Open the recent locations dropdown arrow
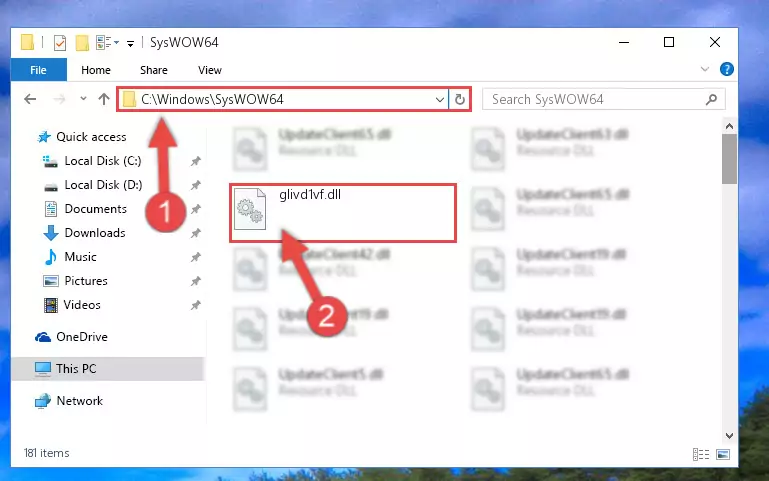This screenshot has height=481, width=769. pyautogui.click(x=83, y=99)
